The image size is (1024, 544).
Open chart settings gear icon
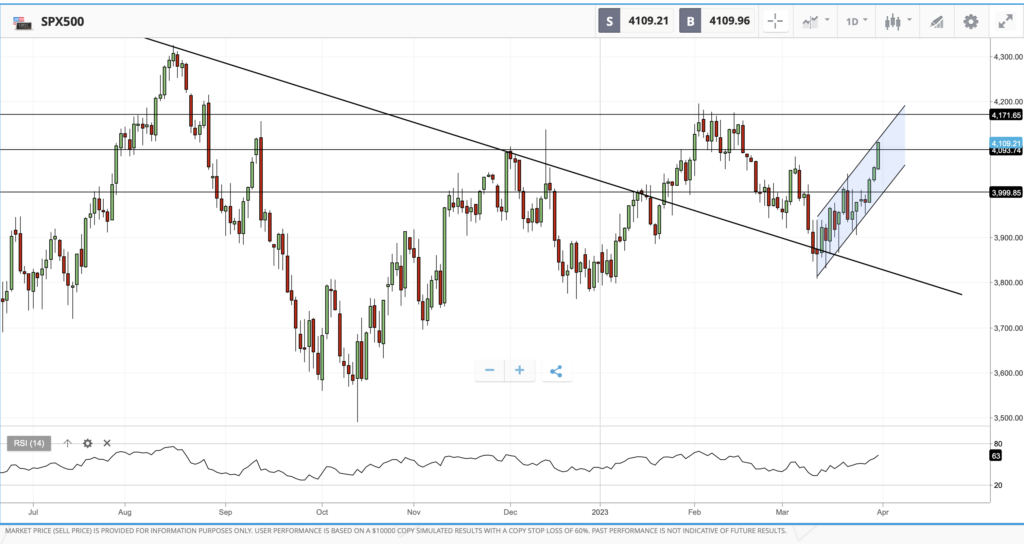[x=970, y=20]
